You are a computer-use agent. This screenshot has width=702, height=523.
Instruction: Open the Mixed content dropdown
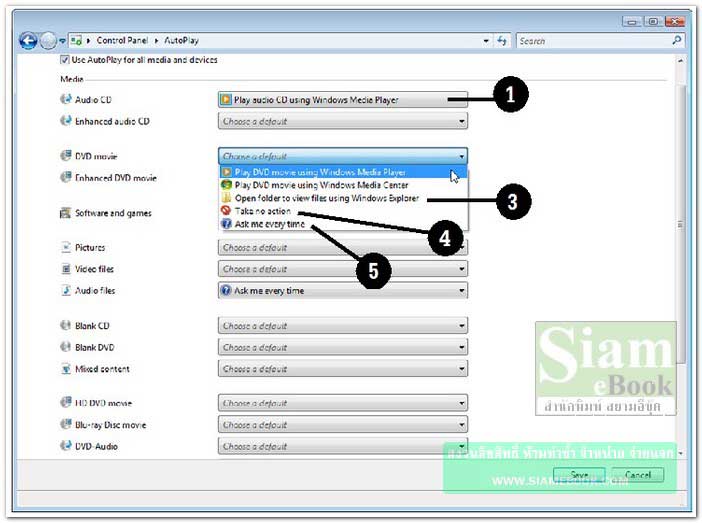[x=343, y=369]
